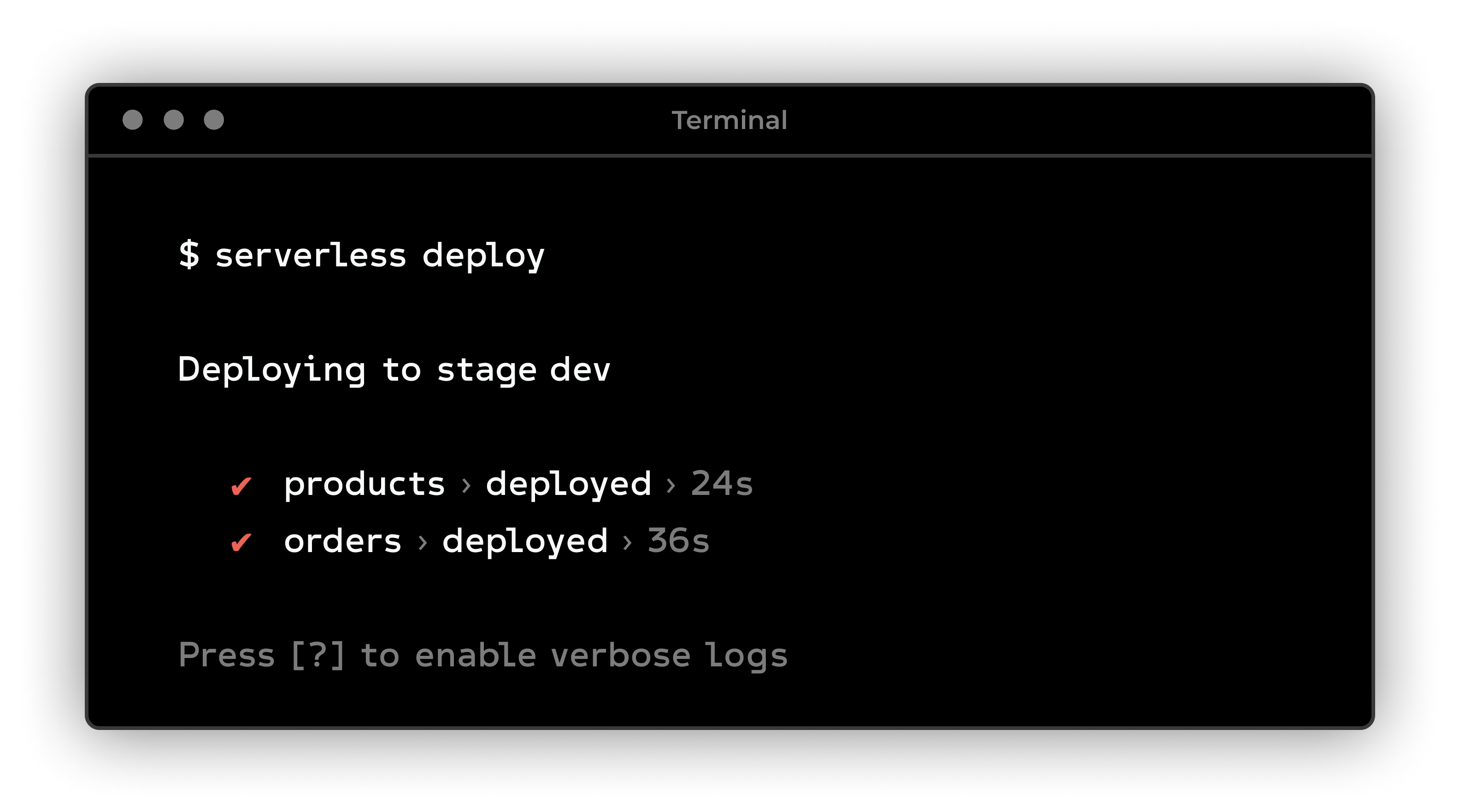This screenshot has width=1459, height=812.
Task: Click the rightmost gray window dot
Action: coord(214,120)
